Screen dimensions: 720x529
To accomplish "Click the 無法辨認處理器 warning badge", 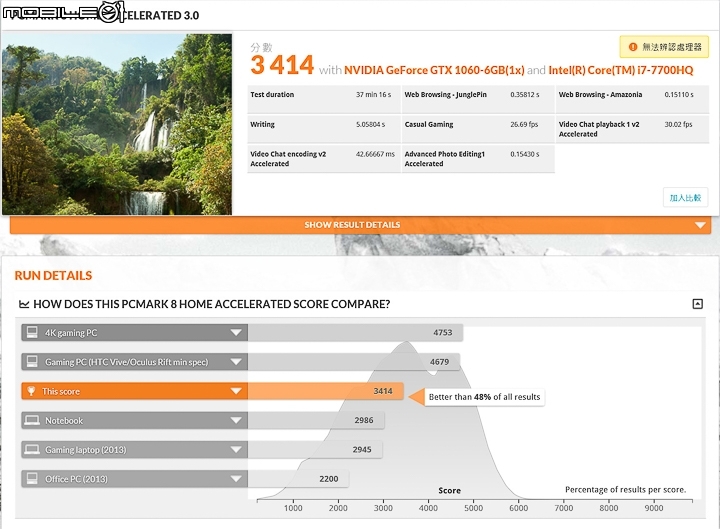I will [x=664, y=47].
